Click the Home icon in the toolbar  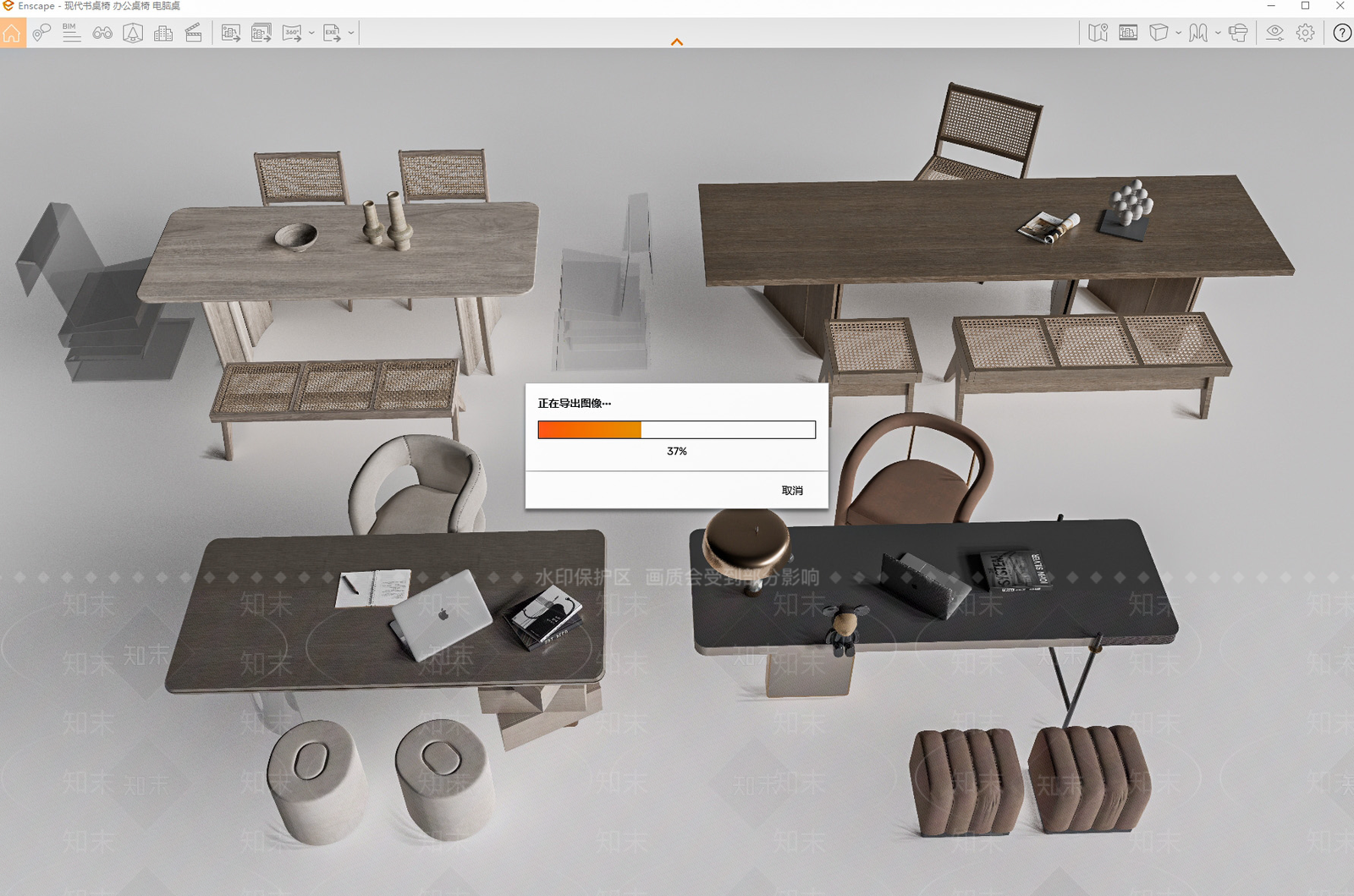[x=12, y=33]
